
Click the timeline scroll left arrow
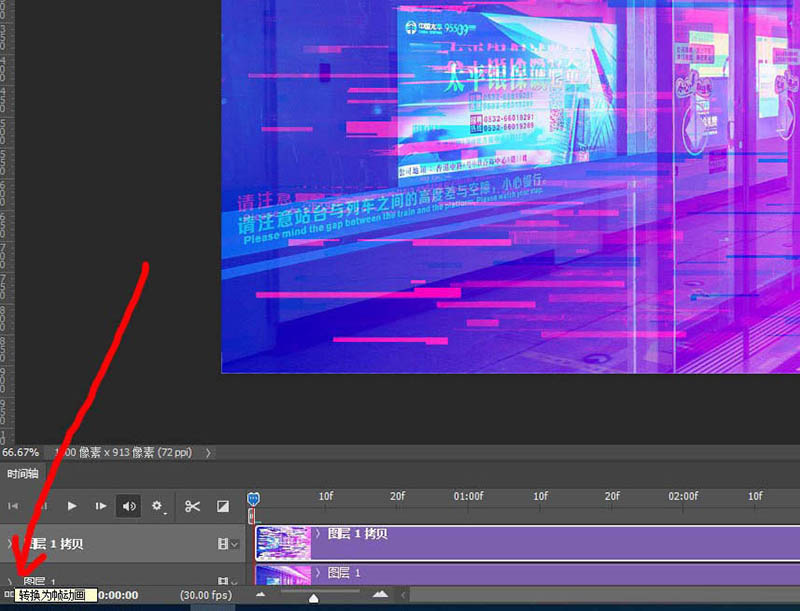tap(403, 595)
